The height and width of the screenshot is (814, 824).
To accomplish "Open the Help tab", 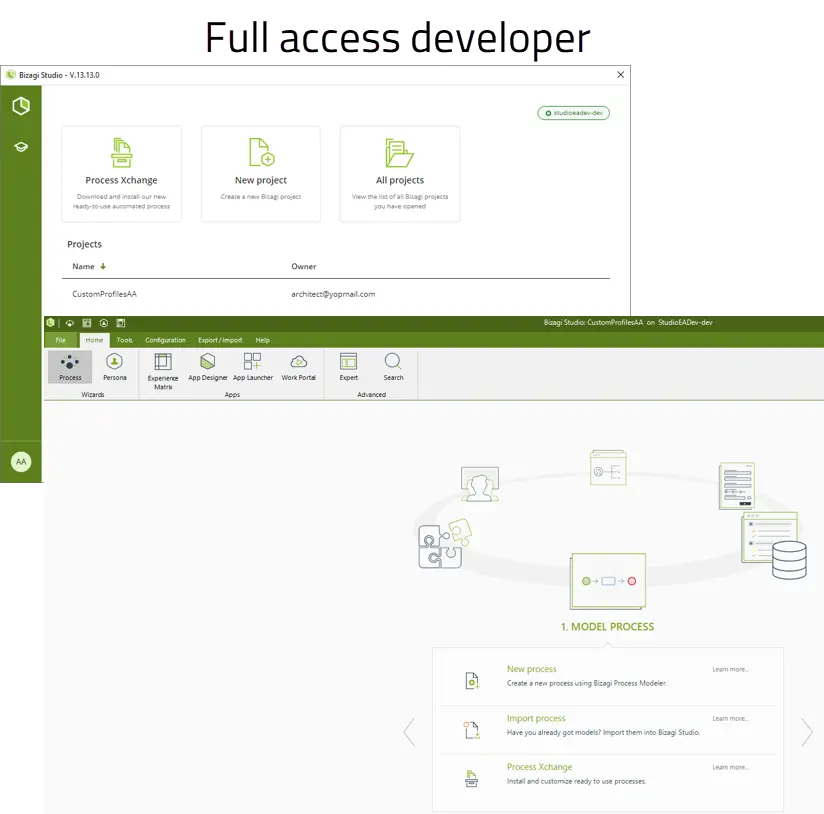I will pos(263,340).
